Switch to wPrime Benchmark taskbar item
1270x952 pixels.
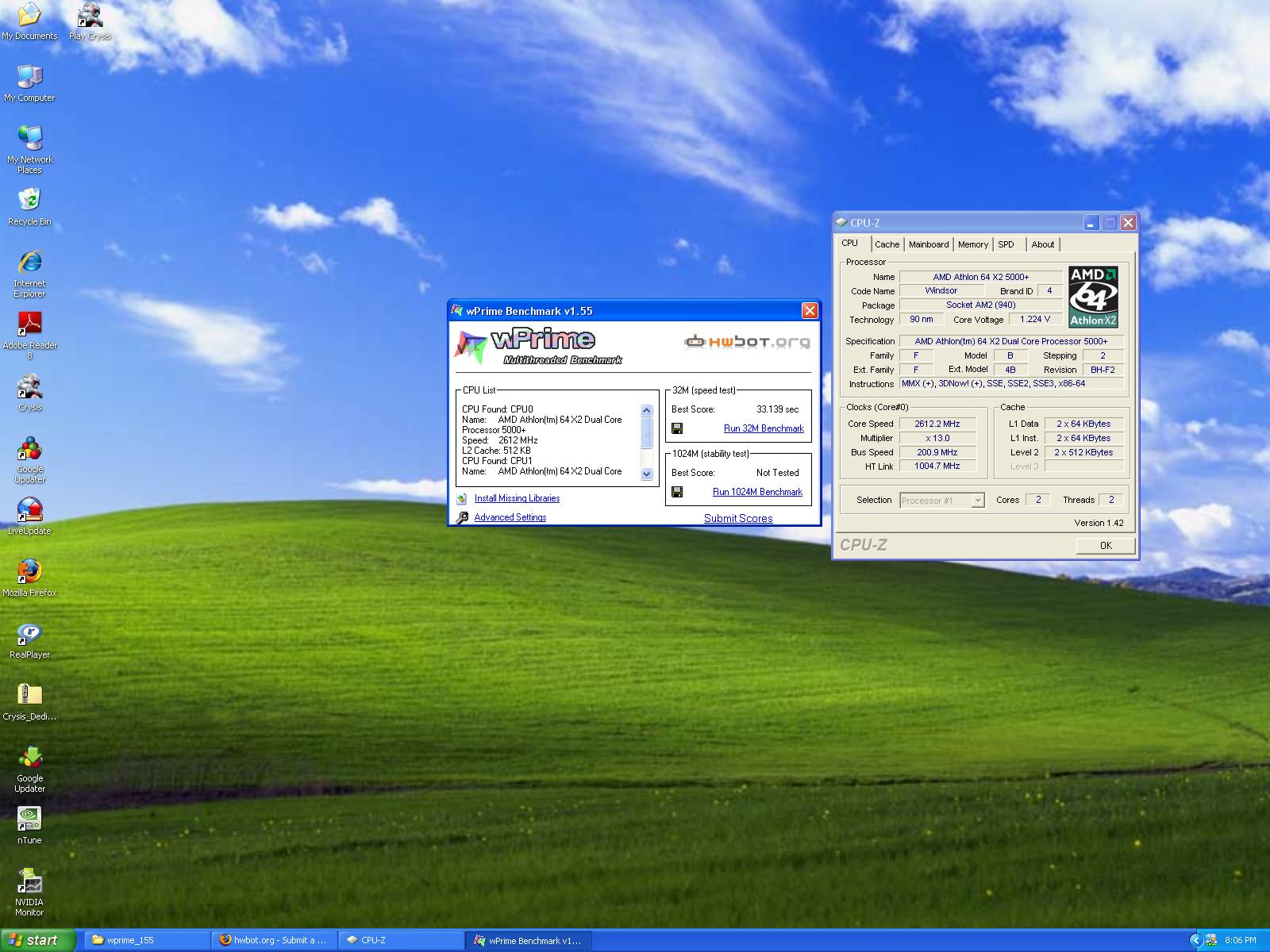click(529, 940)
